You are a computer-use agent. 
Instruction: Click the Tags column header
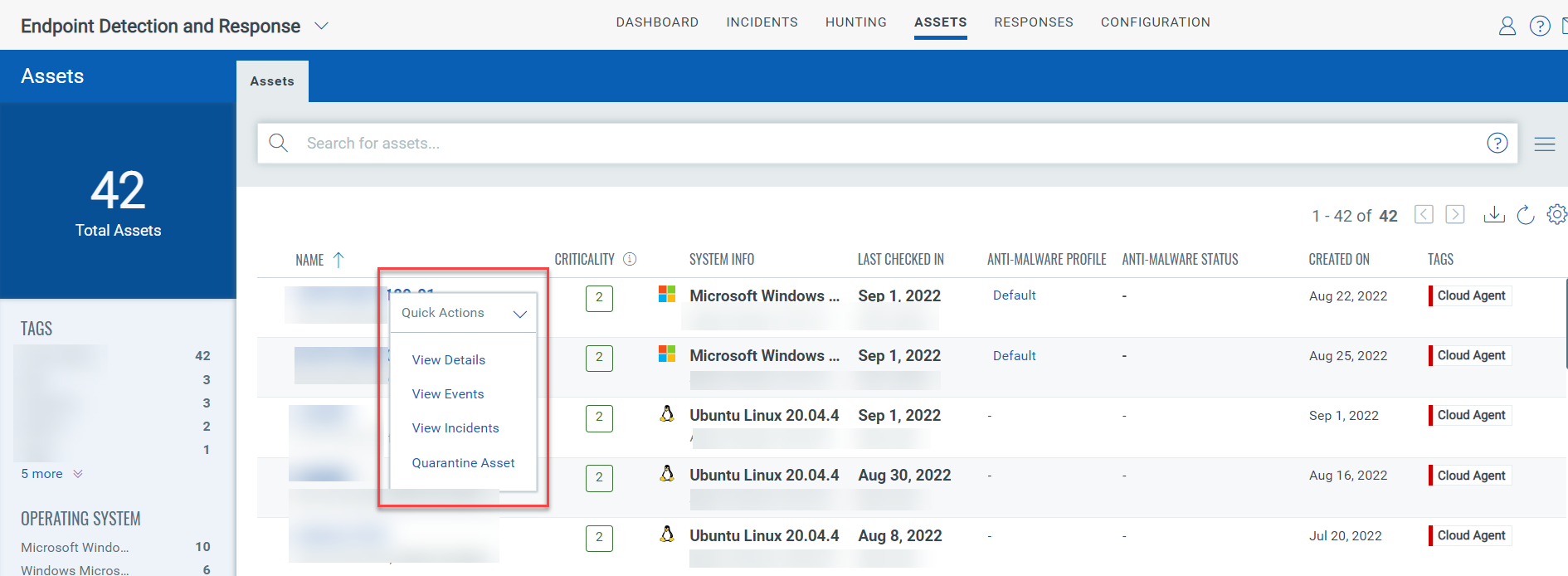(x=1440, y=259)
